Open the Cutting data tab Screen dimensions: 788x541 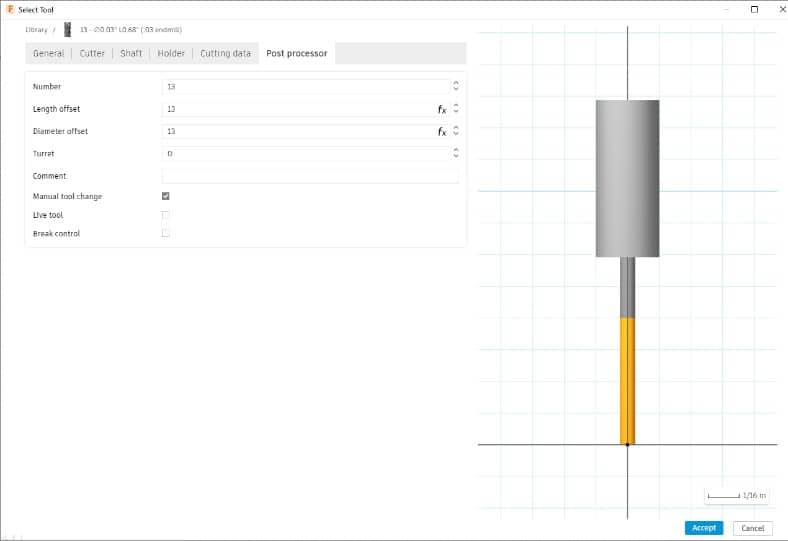[x=225, y=53]
